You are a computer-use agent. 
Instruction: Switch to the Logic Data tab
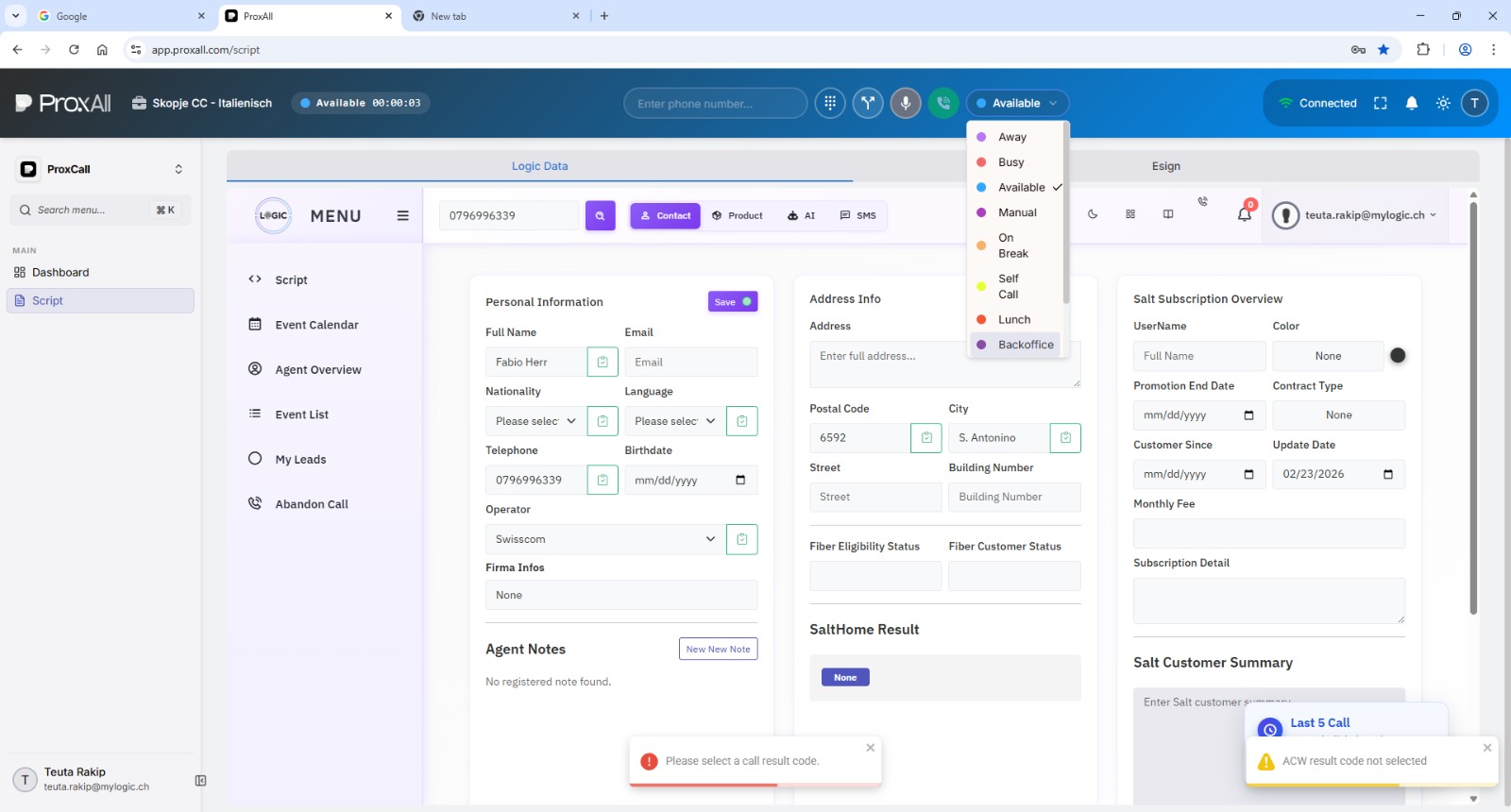tap(540, 166)
